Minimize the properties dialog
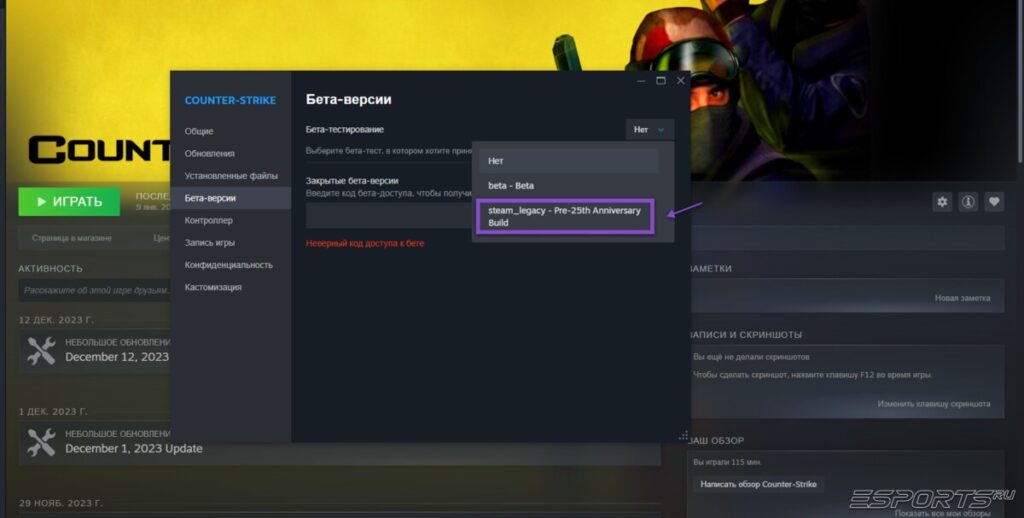The height and width of the screenshot is (518, 1024). 641,80
